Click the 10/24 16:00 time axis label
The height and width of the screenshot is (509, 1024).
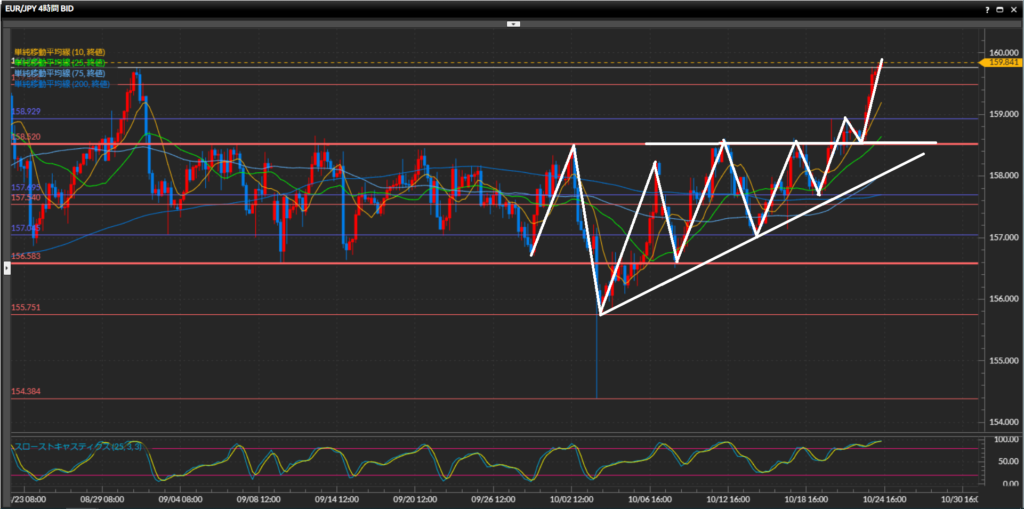point(885,499)
